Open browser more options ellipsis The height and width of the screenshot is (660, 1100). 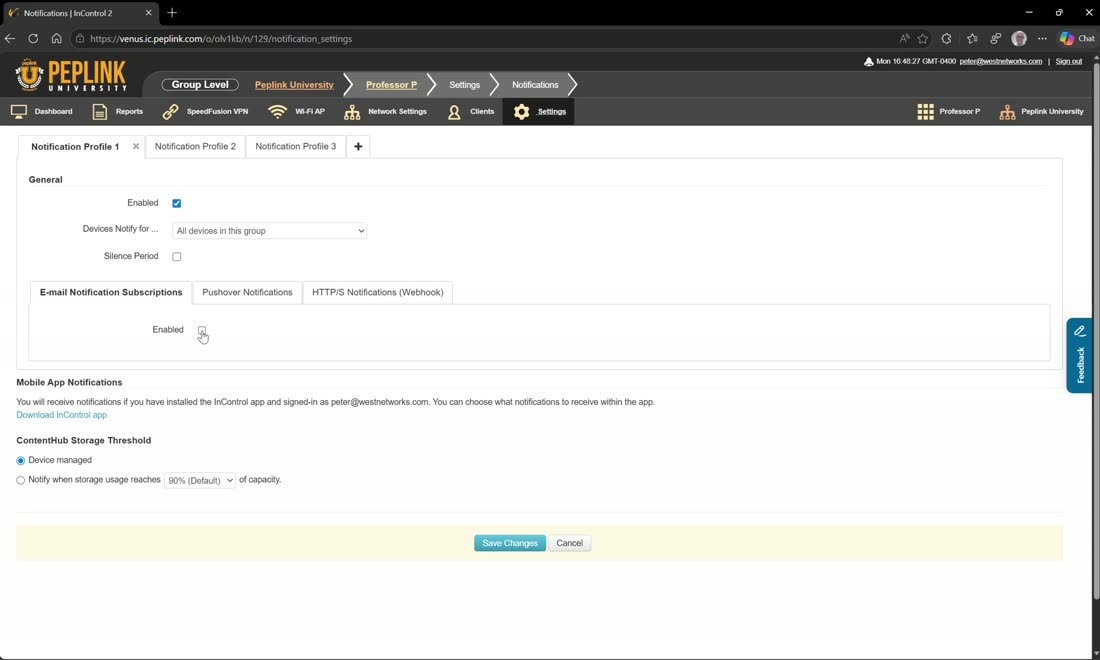point(1042,39)
